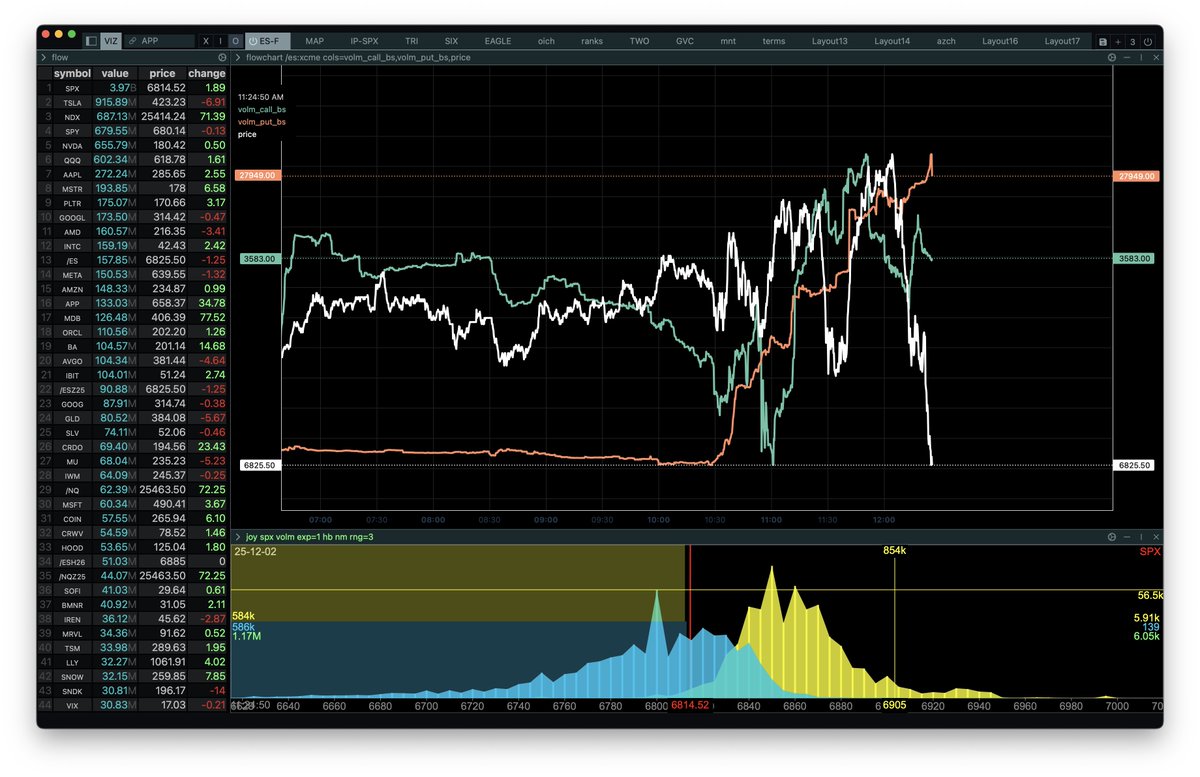The width and height of the screenshot is (1200, 777).
Task: Click the 3 workspace button at top right
Action: pos(1132,43)
